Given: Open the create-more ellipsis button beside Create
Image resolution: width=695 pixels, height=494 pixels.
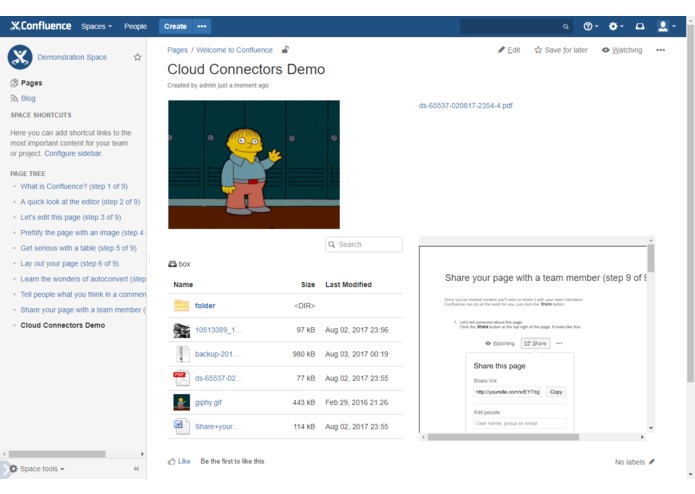Looking at the screenshot, I should click(202, 27).
